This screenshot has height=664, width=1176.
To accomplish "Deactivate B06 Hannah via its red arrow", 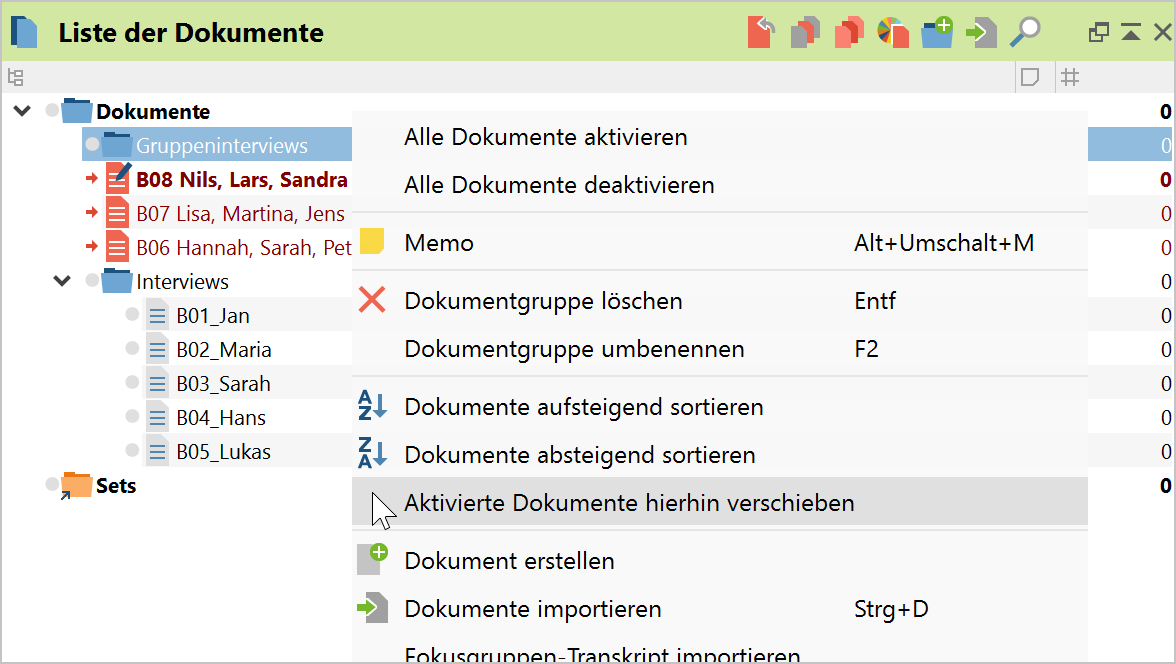I will click(92, 246).
